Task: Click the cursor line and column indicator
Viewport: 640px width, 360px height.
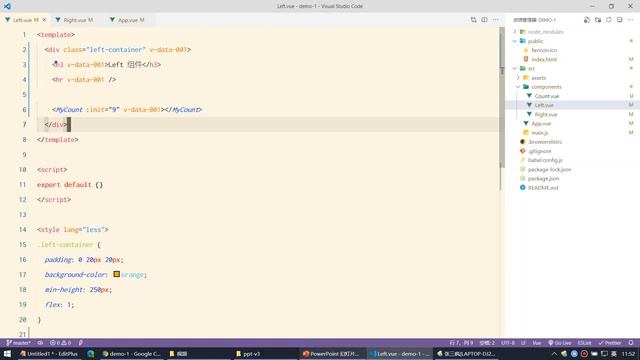Action: [x=461, y=343]
